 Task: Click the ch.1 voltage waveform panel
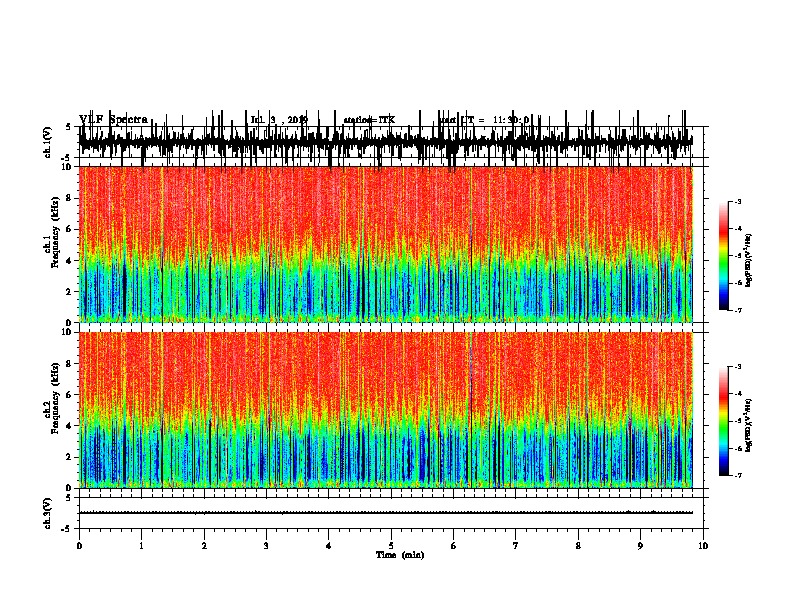pyautogui.click(x=390, y=142)
